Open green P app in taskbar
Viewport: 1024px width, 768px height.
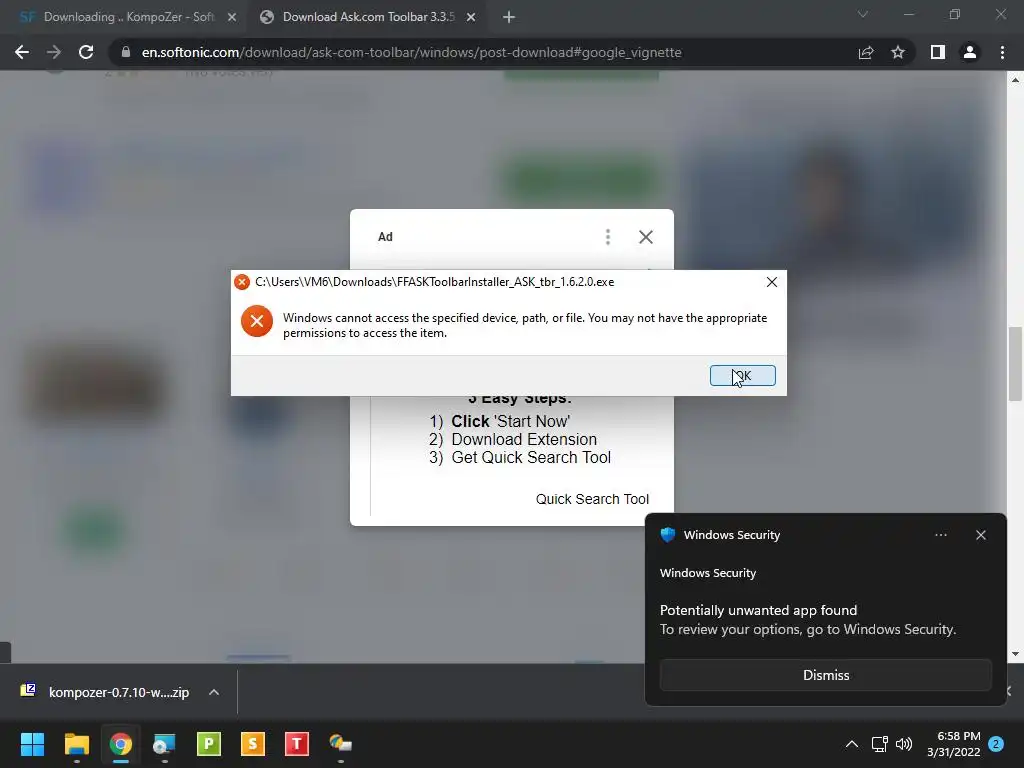click(209, 744)
